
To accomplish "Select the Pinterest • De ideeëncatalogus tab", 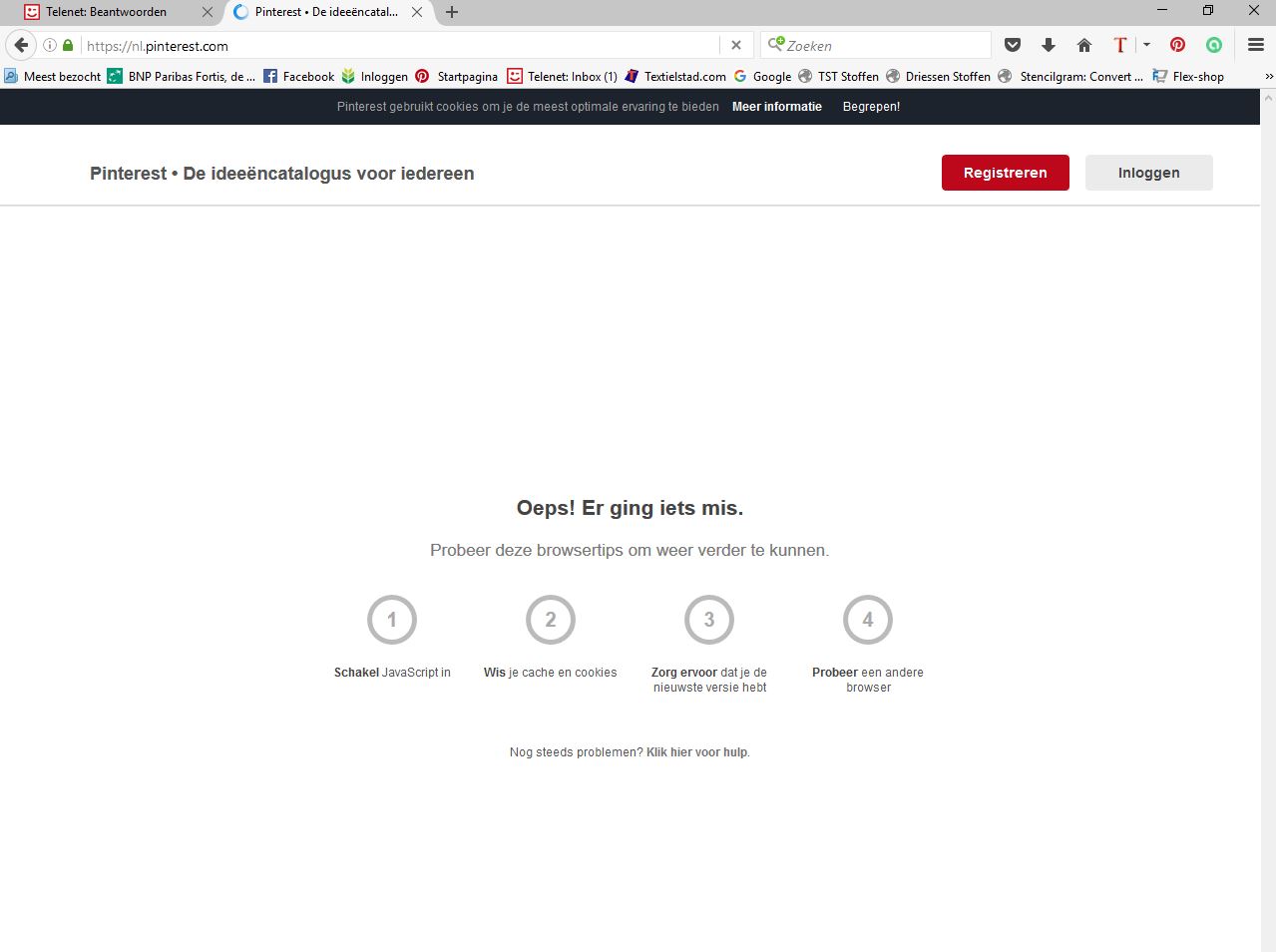I will coord(325,12).
